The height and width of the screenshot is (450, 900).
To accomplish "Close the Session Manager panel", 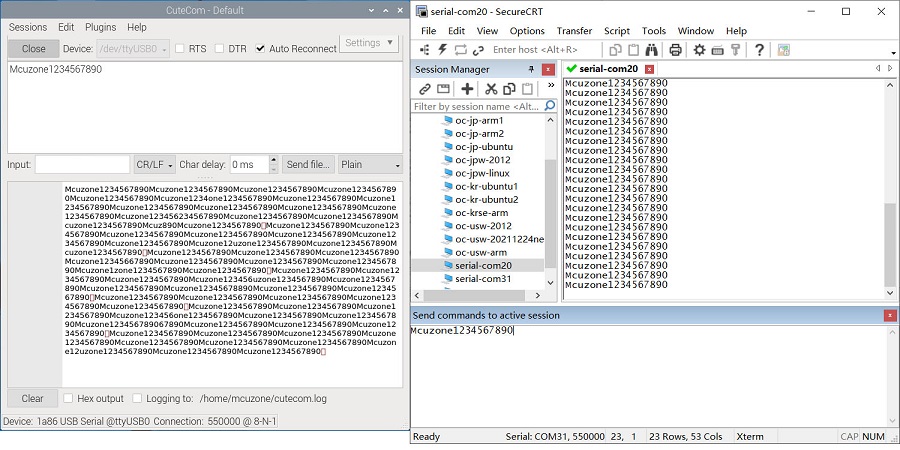I will (x=548, y=69).
